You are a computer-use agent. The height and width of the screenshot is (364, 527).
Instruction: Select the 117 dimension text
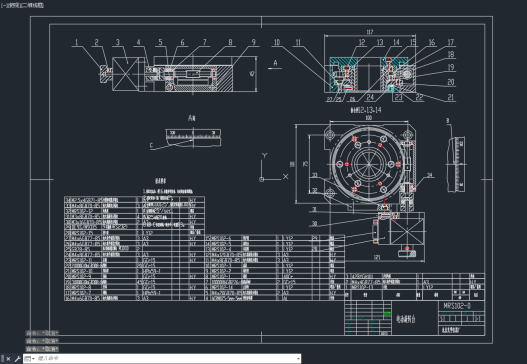click(370, 32)
